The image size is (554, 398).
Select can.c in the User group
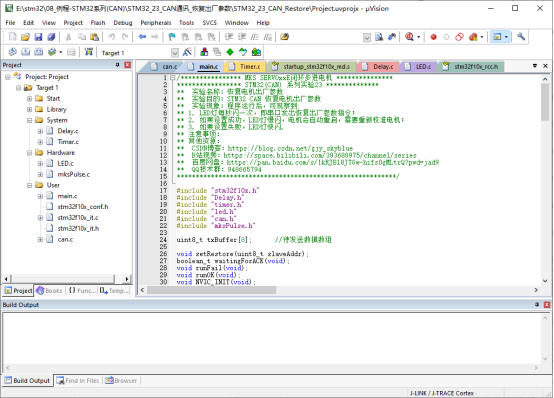pyautogui.click(x=65, y=240)
